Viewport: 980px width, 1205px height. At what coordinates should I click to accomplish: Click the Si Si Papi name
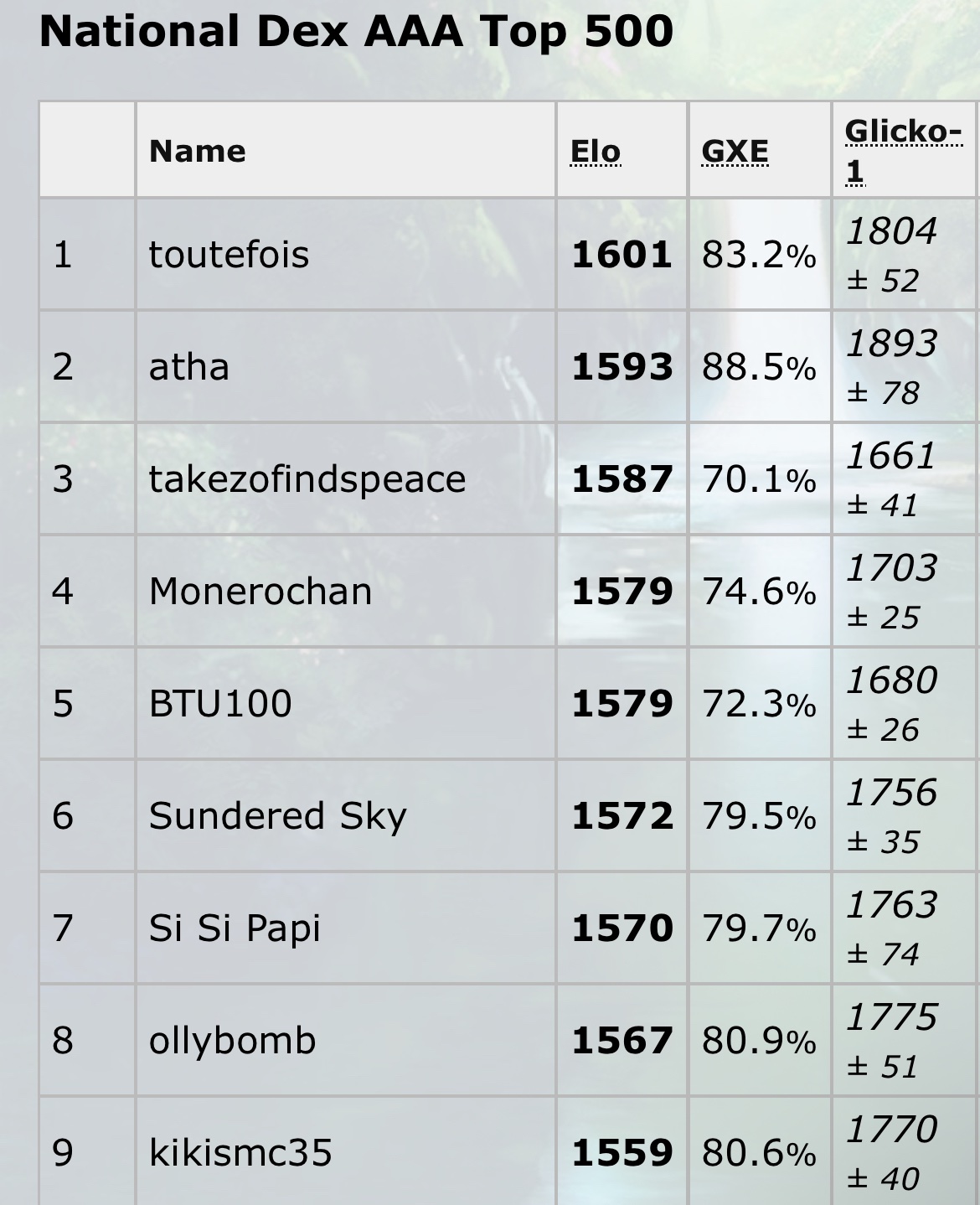[235, 928]
